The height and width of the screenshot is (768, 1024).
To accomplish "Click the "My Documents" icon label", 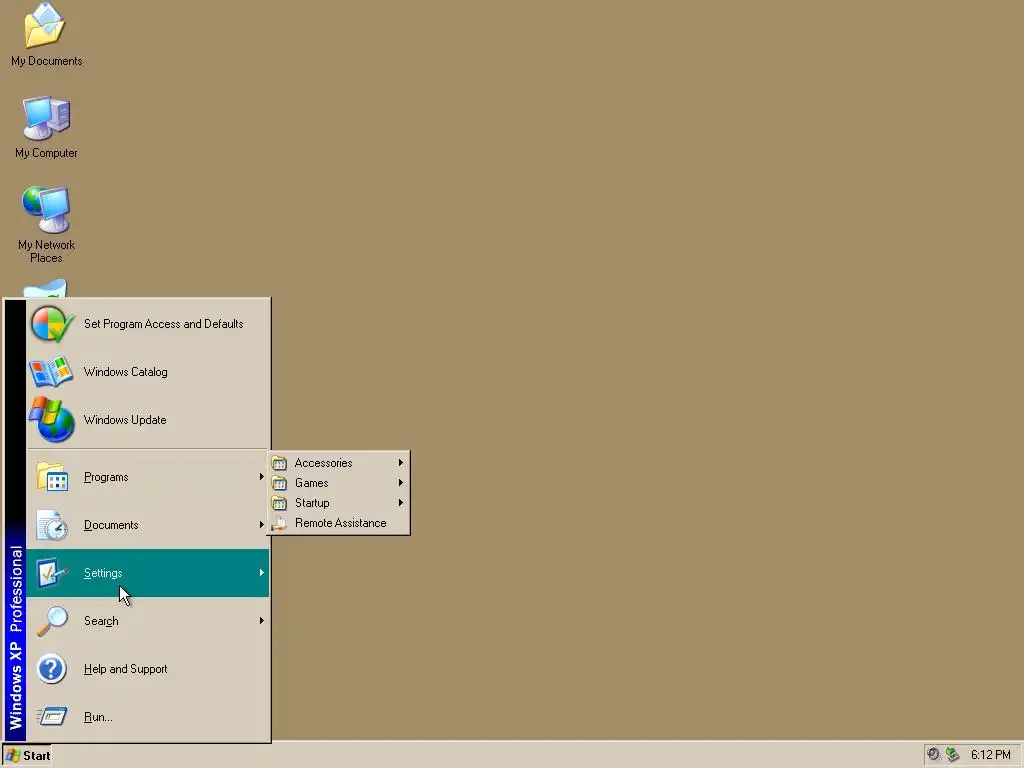I will click(x=46, y=61).
